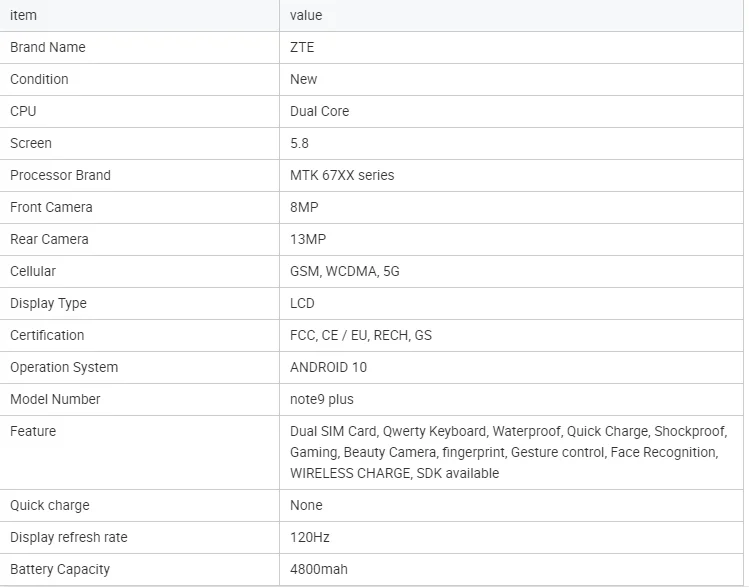Image resolution: width=749 pixels, height=587 pixels.
Task: Click the 'Quick charge' label
Action: (50, 505)
